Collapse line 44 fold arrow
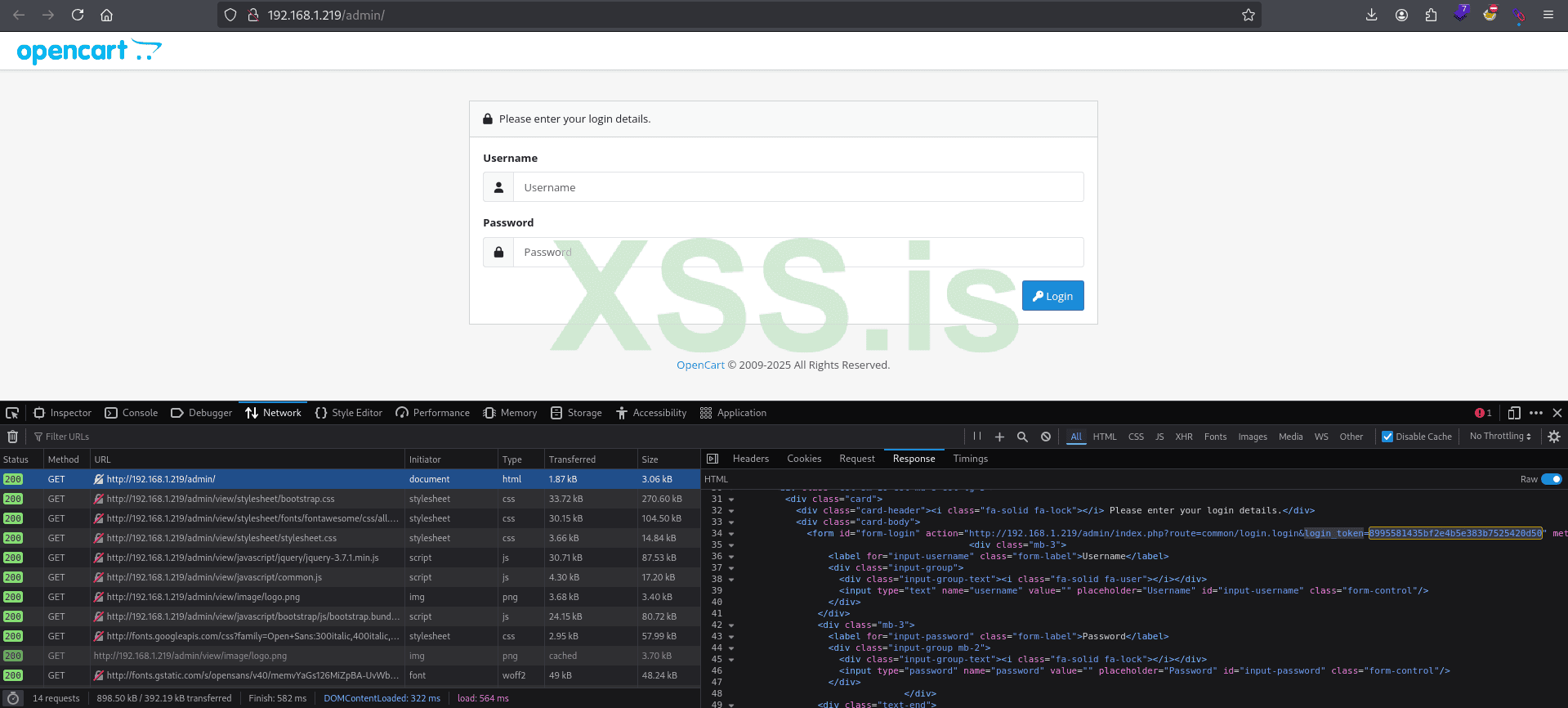The width and height of the screenshot is (1568, 708). [x=731, y=648]
